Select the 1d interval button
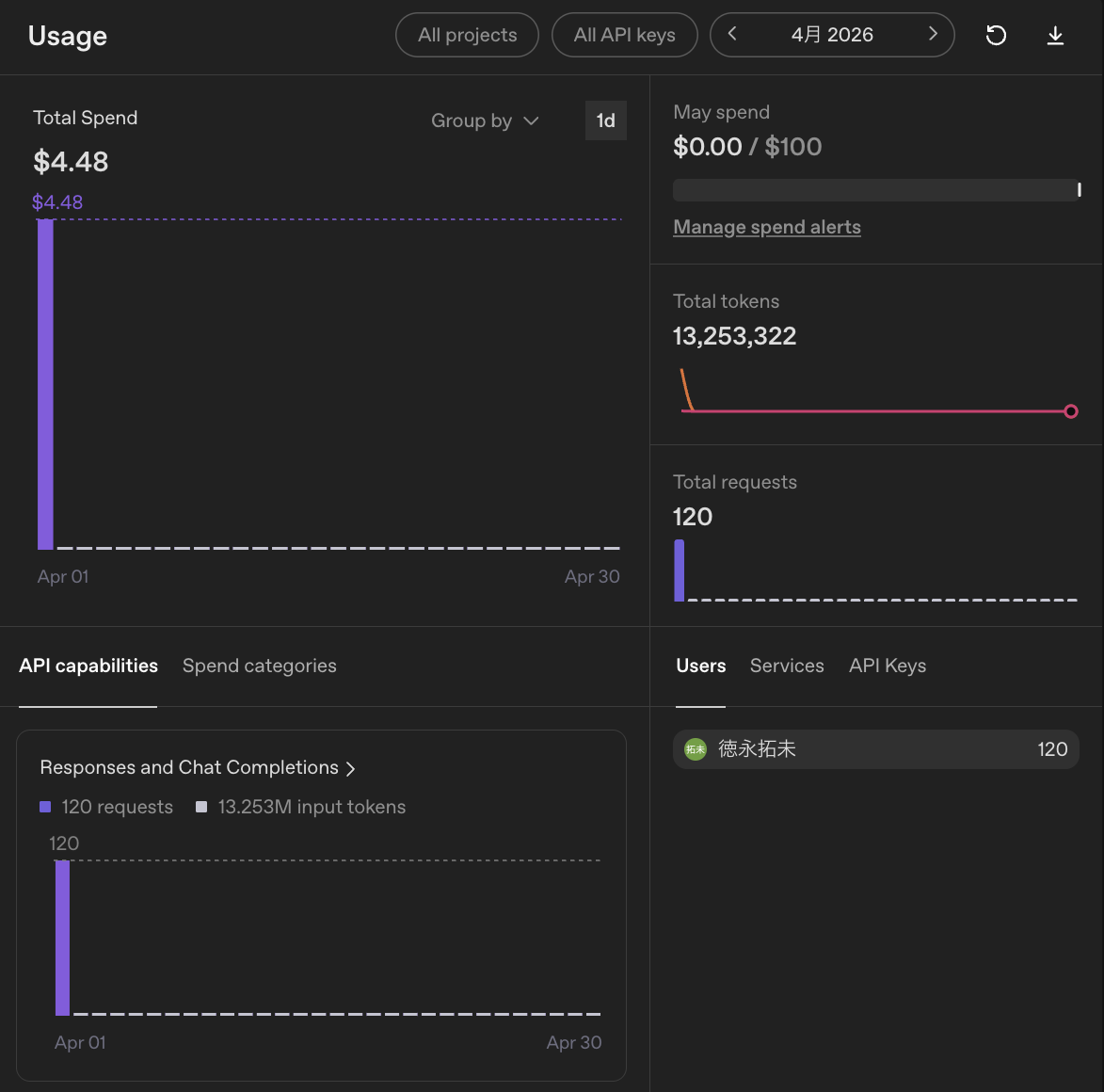Screen dimensions: 1104x1092 605,120
